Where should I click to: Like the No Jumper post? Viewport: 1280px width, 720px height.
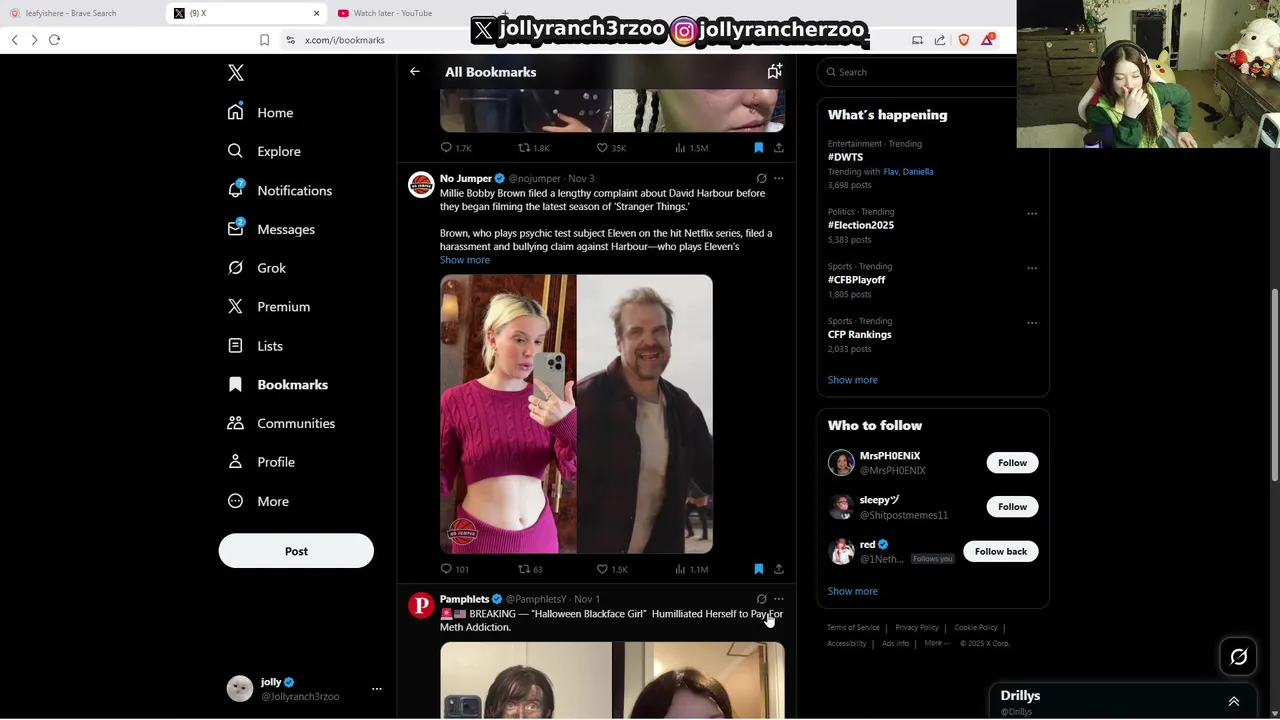(612, 569)
